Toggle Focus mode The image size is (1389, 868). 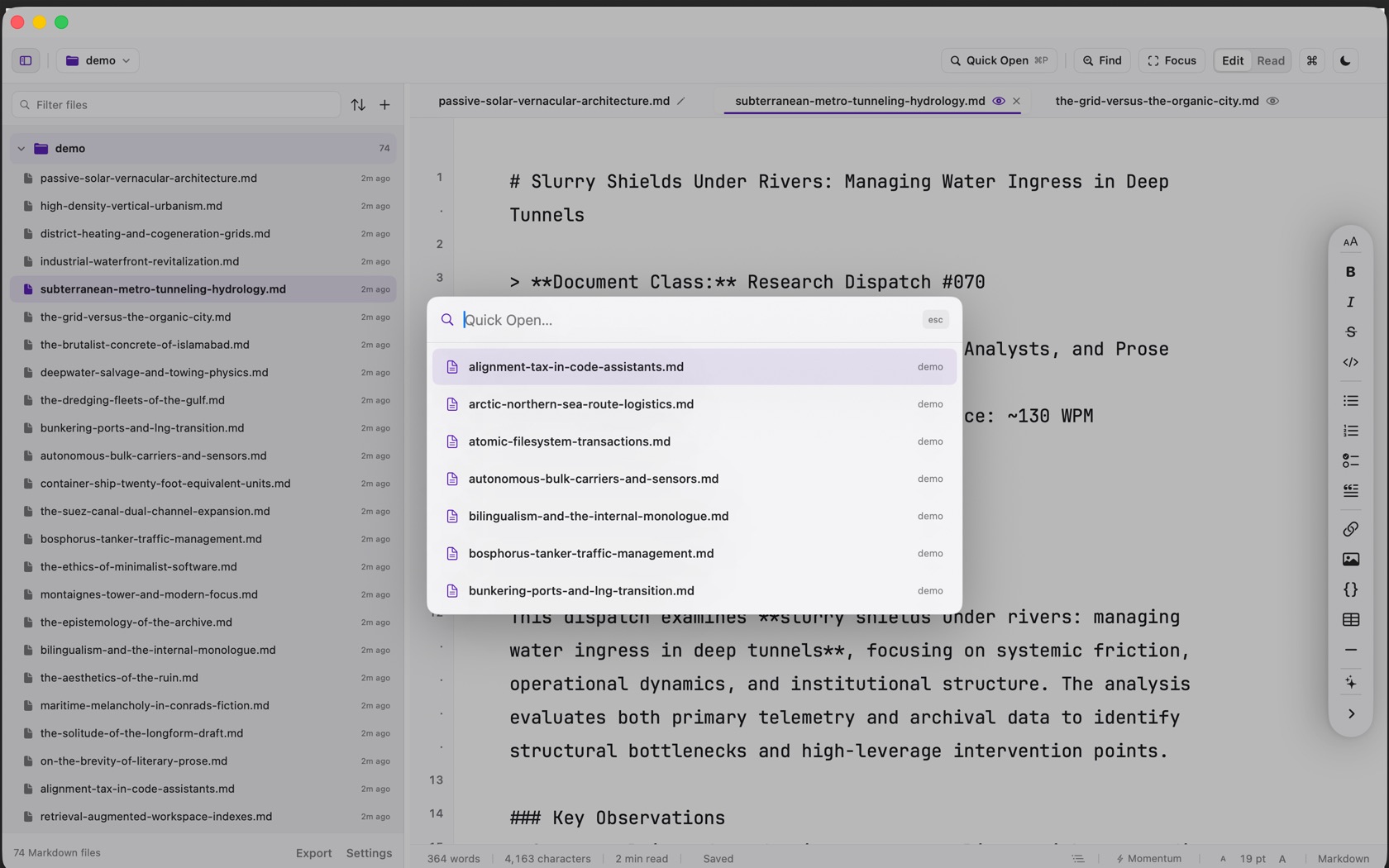pos(1172,60)
